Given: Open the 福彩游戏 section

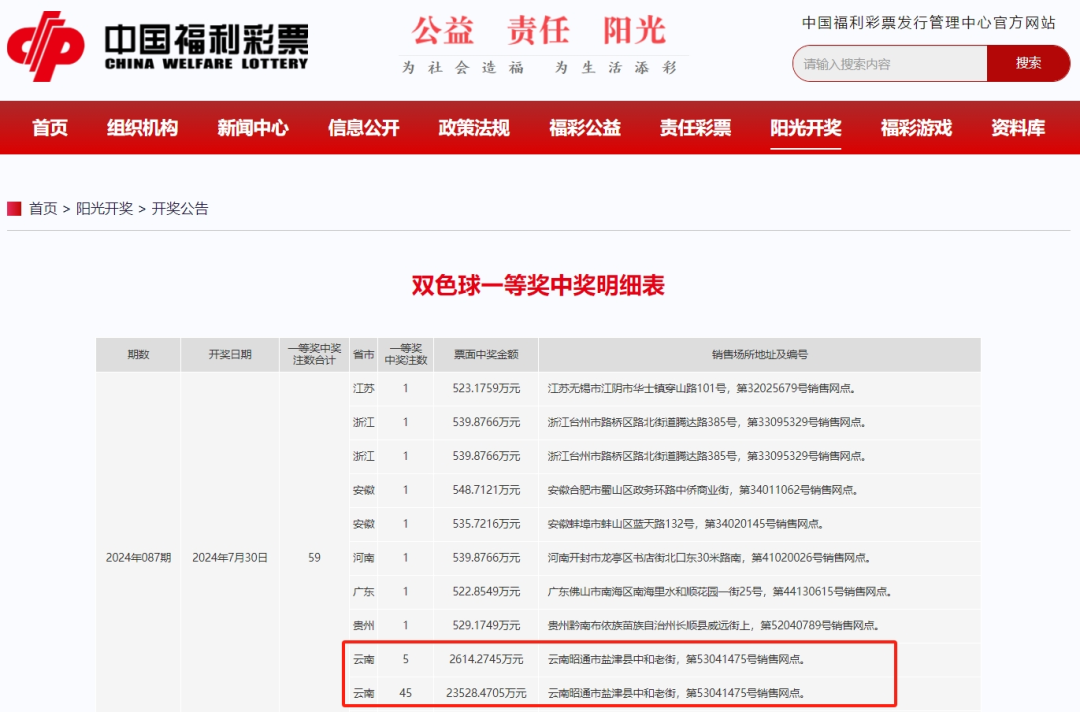Looking at the screenshot, I should pyautogui.click(x=915, y=128).
